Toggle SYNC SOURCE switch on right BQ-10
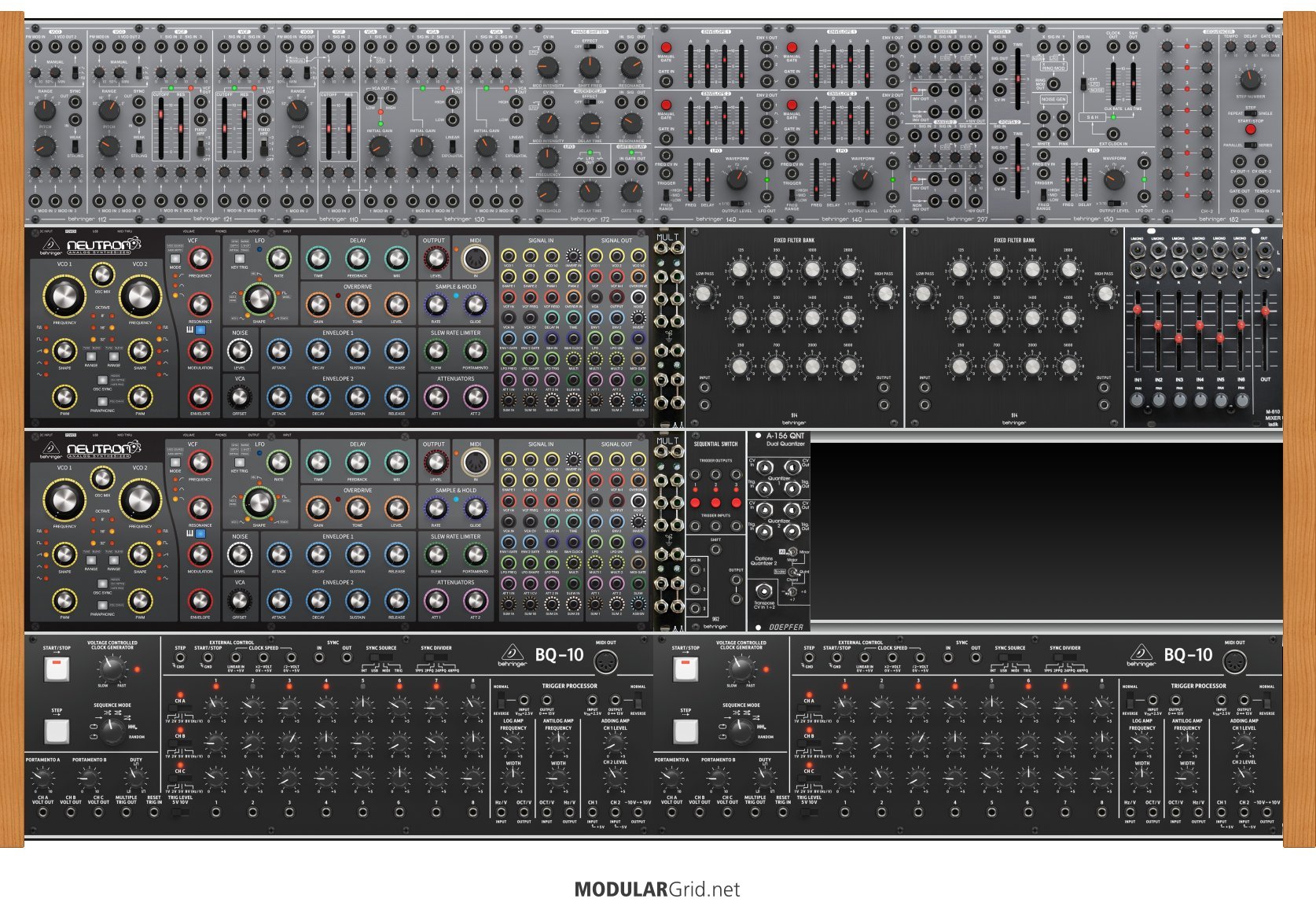 coord(1009,659)
